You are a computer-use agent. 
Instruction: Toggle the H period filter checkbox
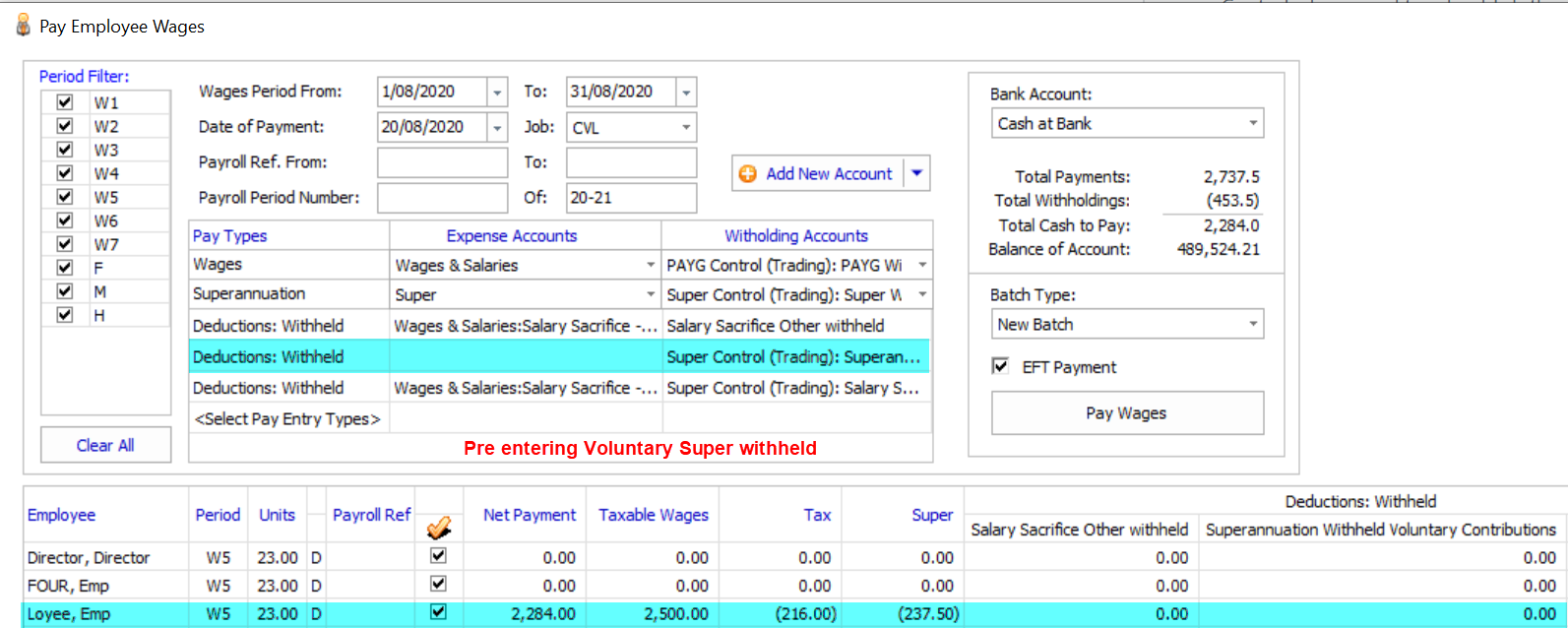click(x=65, y=315)
